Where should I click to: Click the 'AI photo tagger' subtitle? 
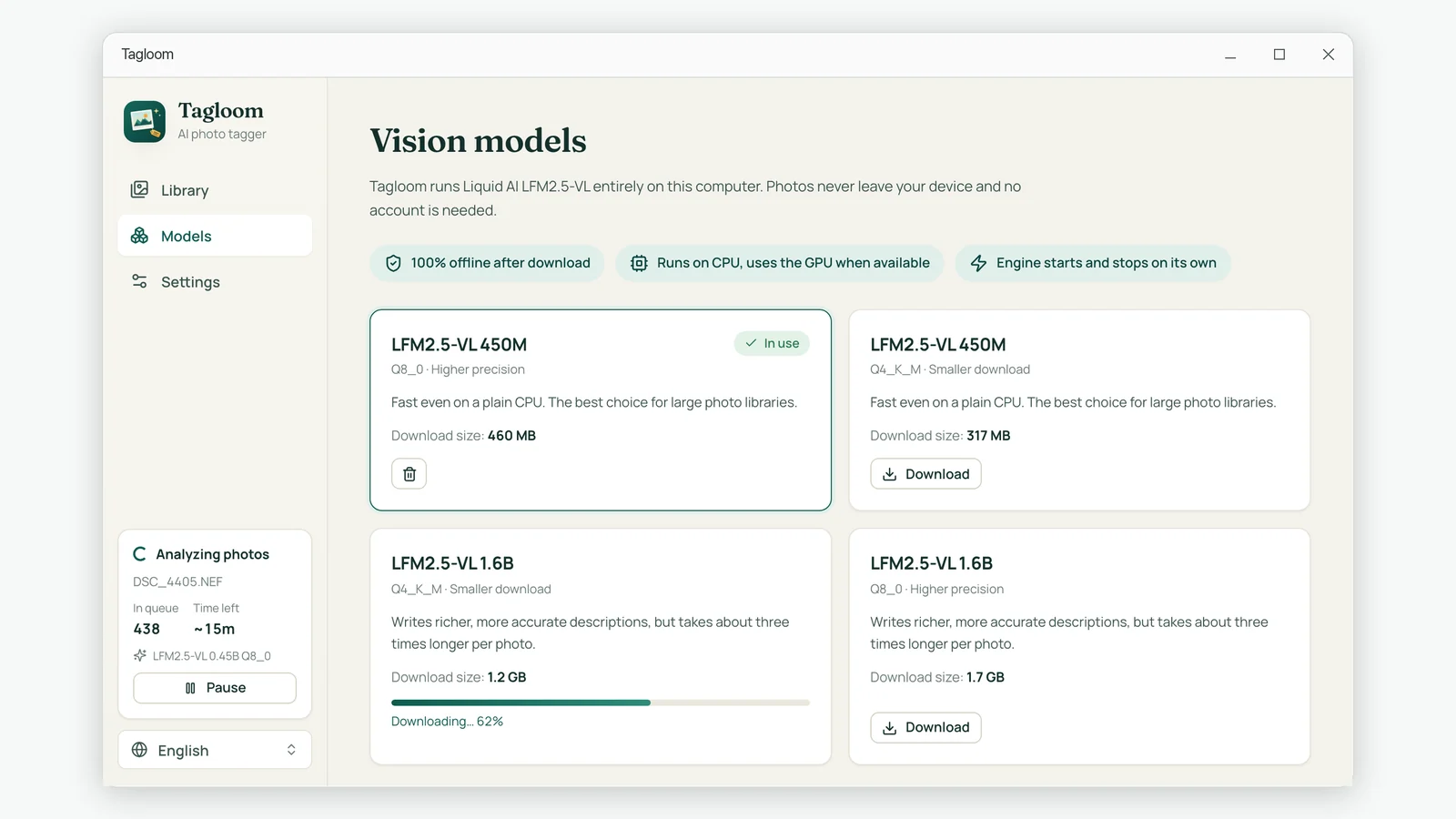[x=222, y=134]
